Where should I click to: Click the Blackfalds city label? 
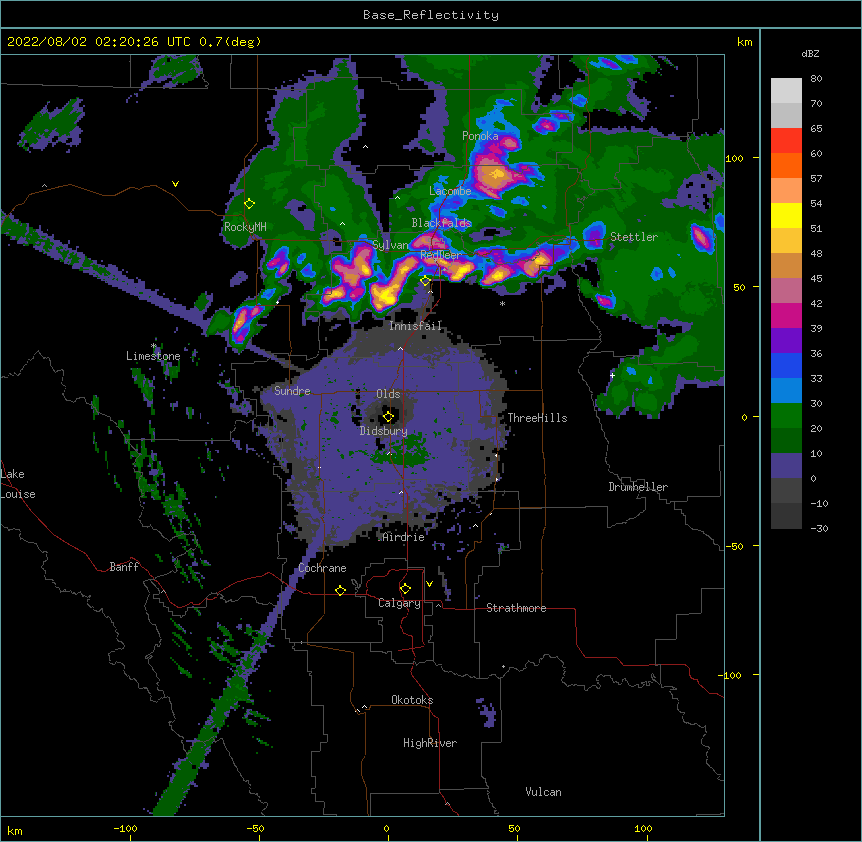click(x=441, y=223)
